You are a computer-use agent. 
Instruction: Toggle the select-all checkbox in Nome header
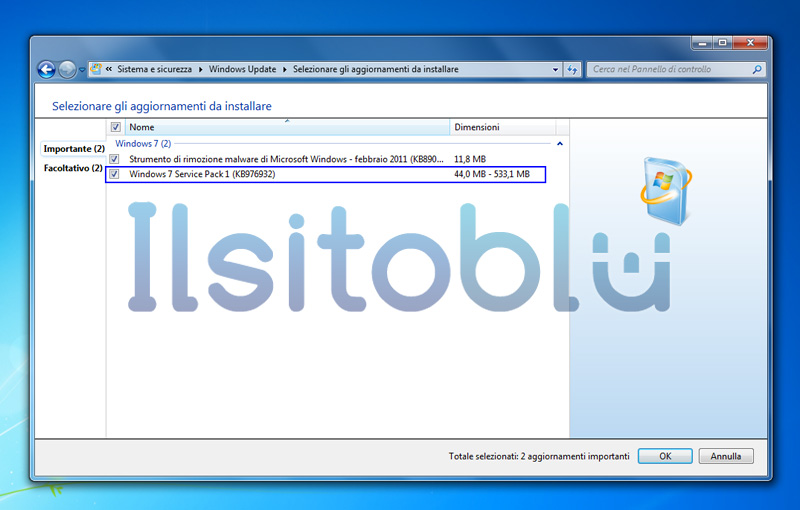[116, 128]
